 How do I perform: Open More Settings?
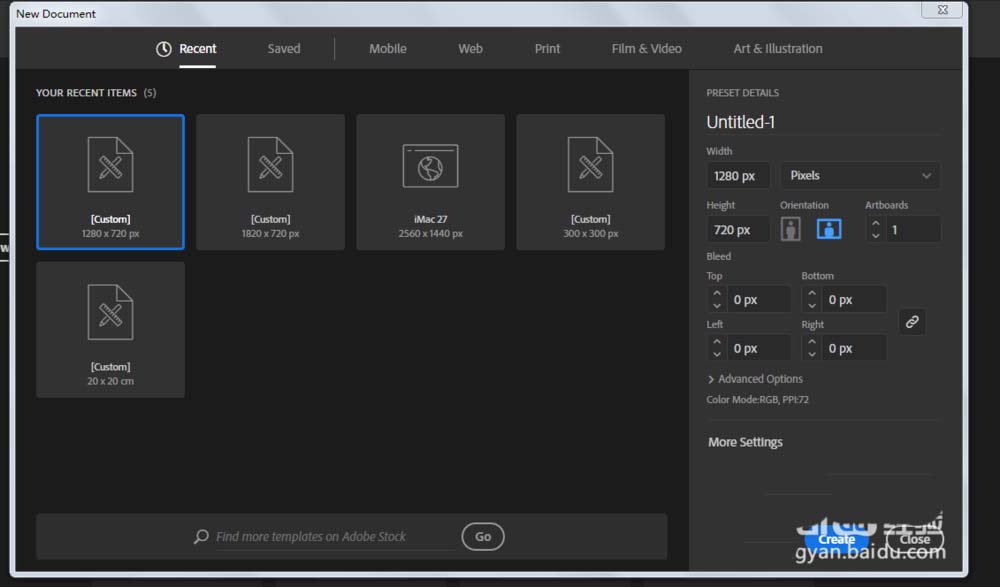click(745, 442)
